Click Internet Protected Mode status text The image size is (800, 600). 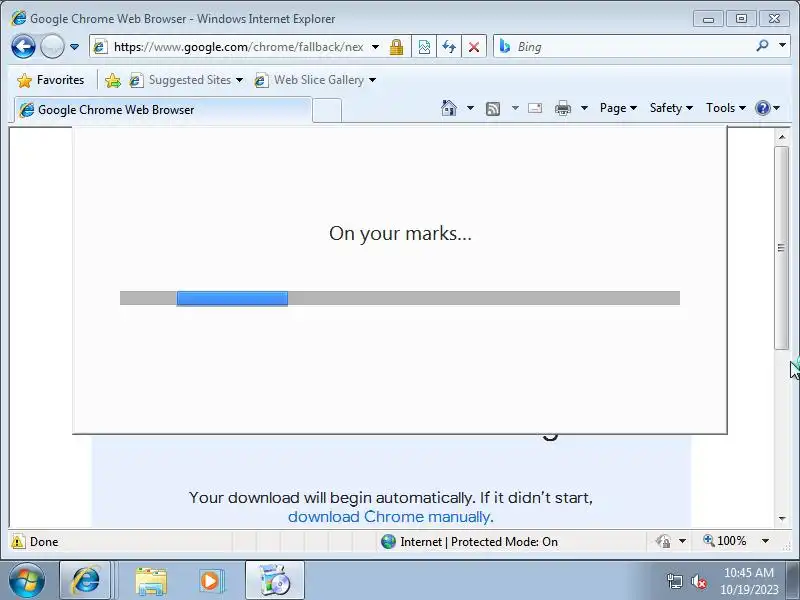click(x=479, y=542)
